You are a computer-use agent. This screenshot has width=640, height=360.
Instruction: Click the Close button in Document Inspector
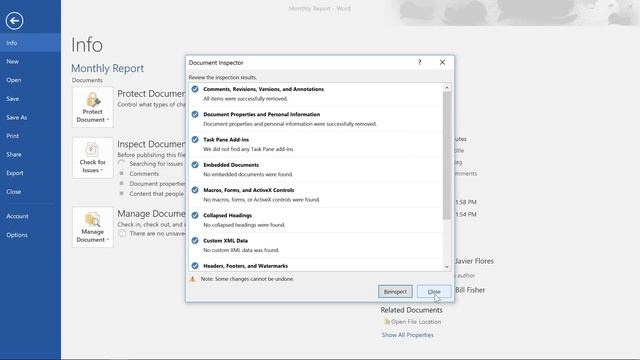tap(434, 291)
